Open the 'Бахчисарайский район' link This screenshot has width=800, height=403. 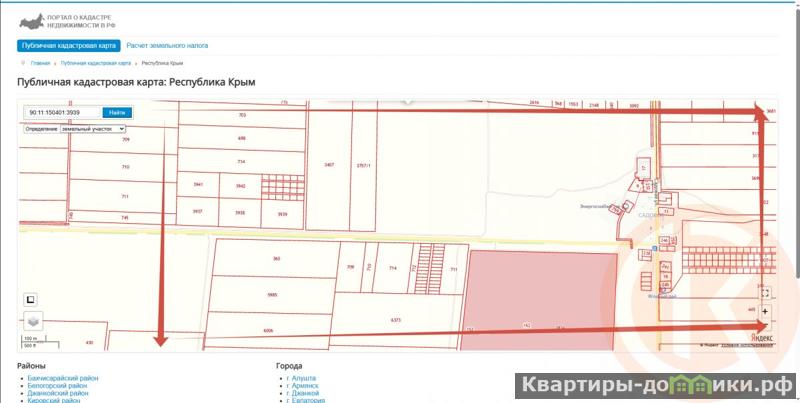pyautogui.click(x=62, y=378)
